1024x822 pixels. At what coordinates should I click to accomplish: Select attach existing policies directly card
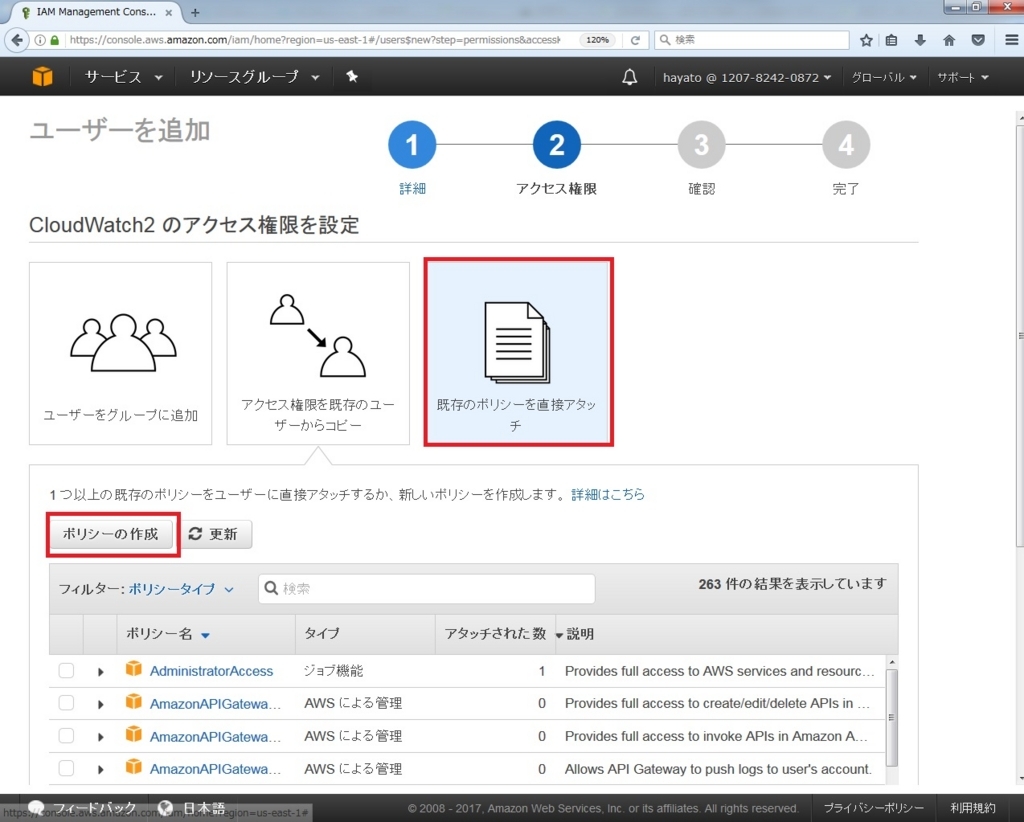(x=518, y=352)
